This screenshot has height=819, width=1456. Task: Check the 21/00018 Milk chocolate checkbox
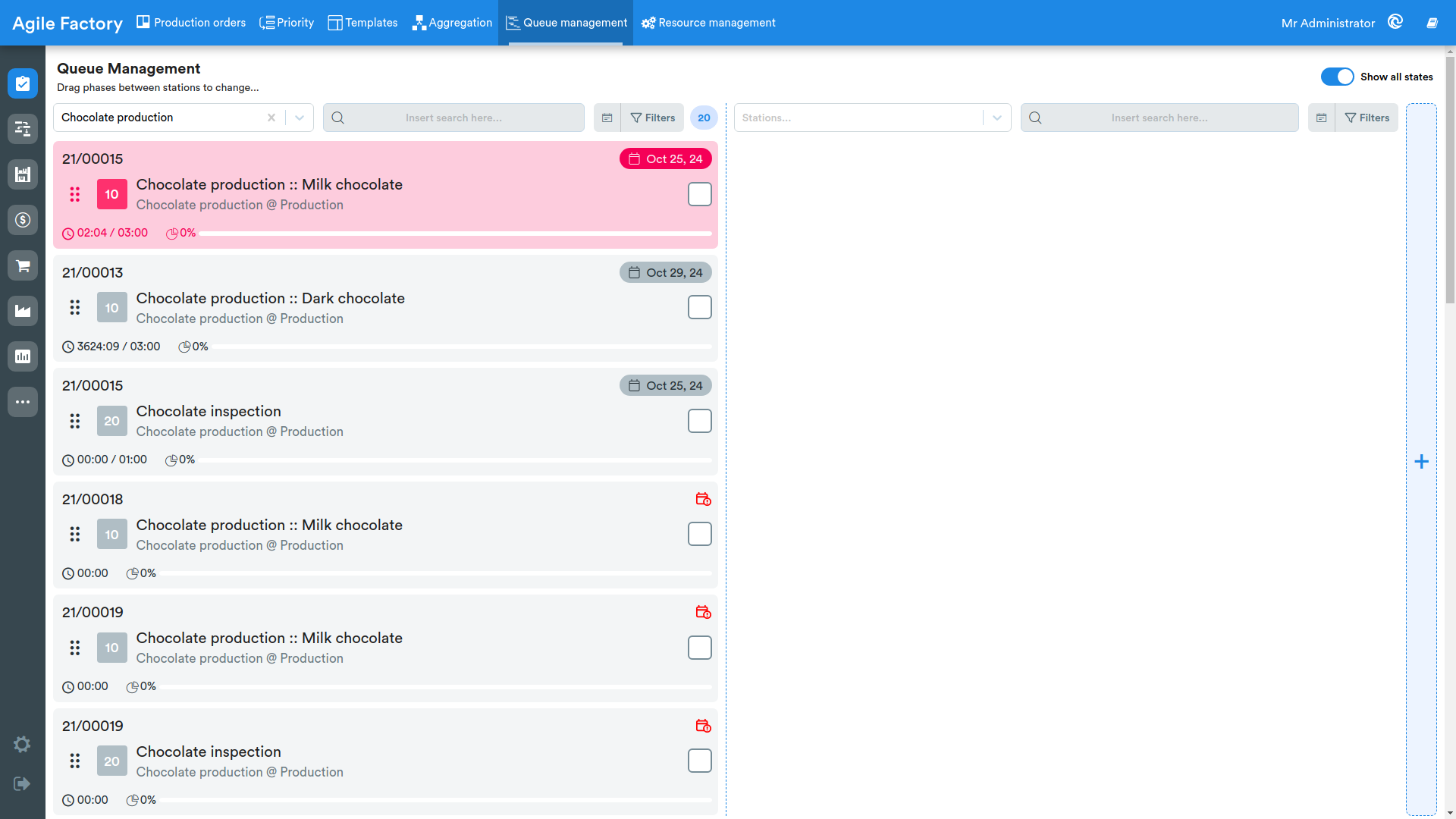699,534
